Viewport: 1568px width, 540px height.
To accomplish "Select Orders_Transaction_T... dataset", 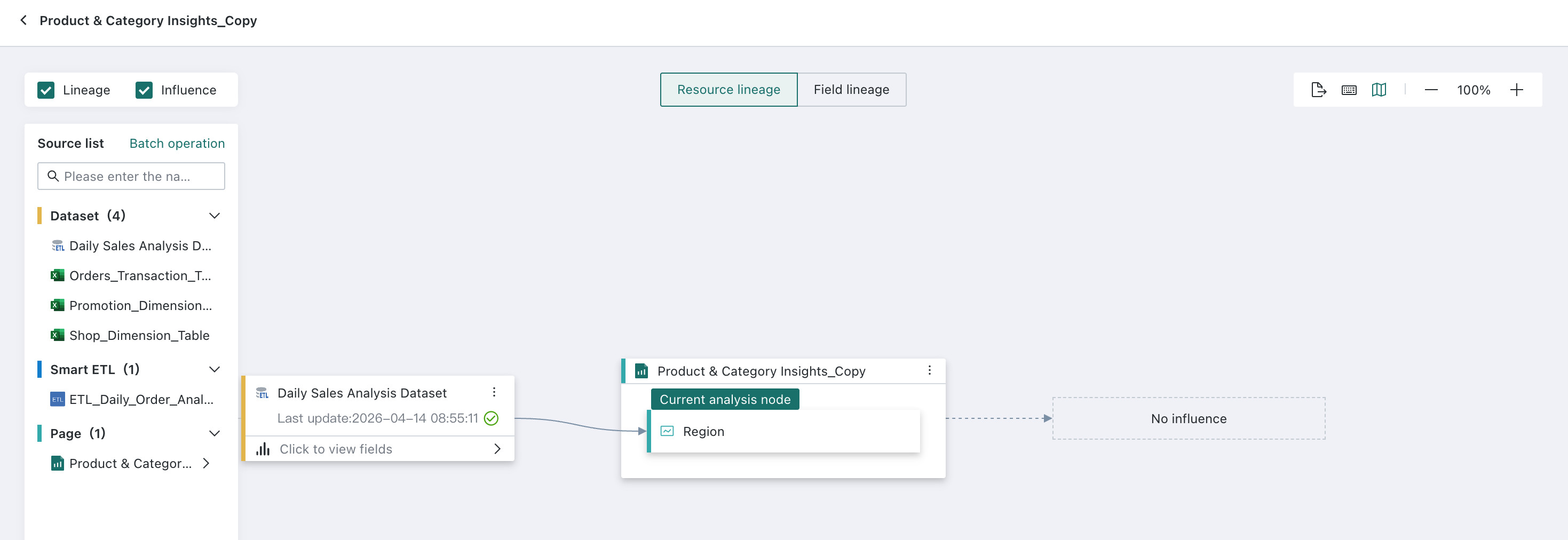I will (x=140, y=276).
